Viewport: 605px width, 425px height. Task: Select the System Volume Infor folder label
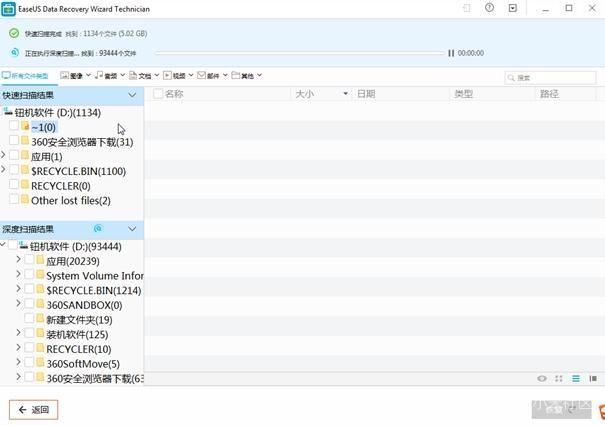pos(95,276)
